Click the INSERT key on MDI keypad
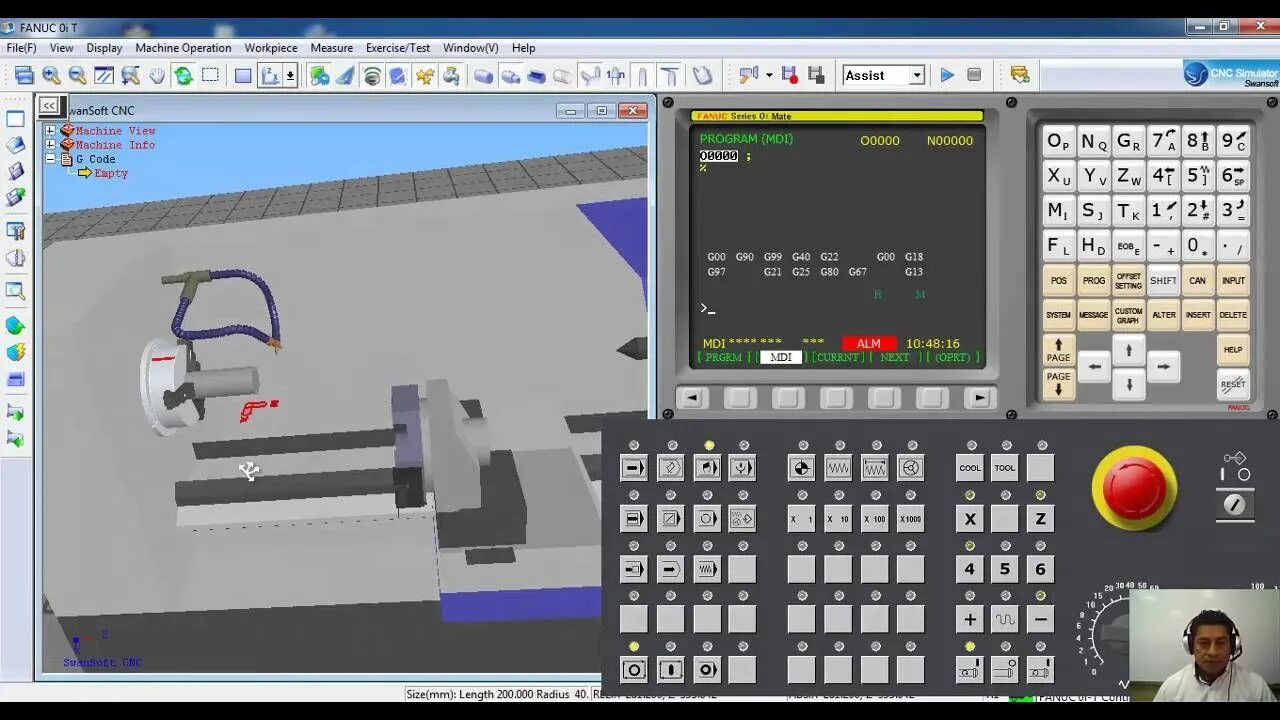 coord(1198,315)
